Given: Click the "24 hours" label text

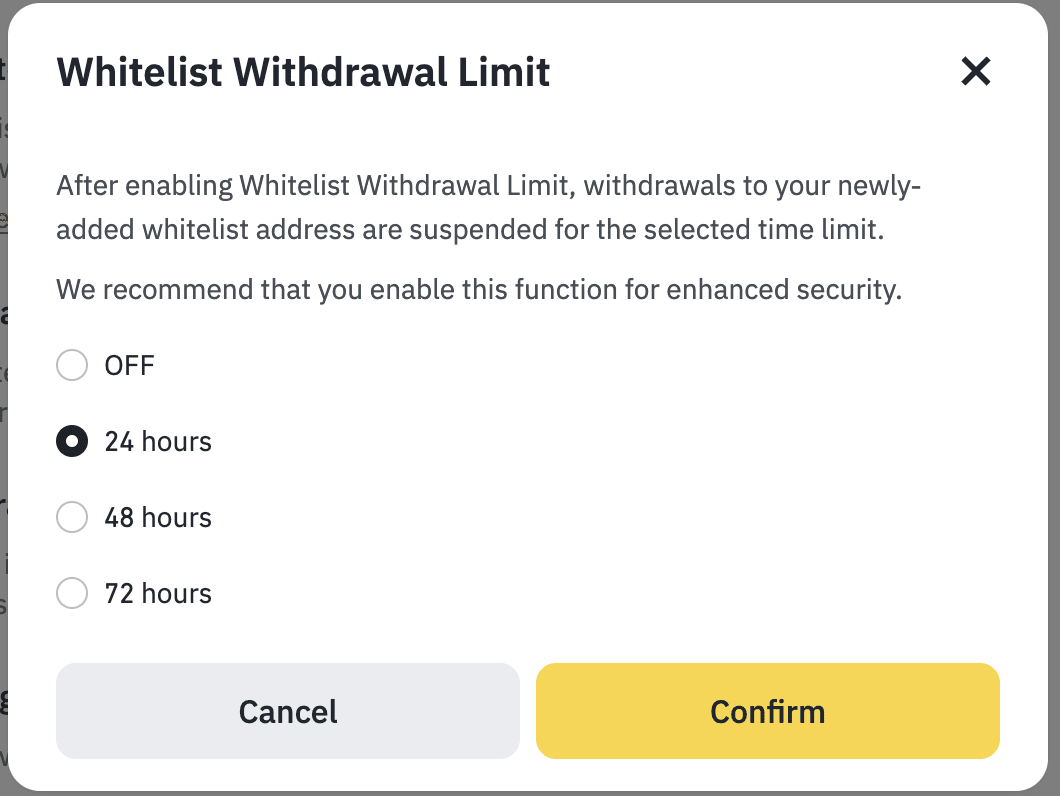Looking at the screenshot, I should click(x=158, y=442).
